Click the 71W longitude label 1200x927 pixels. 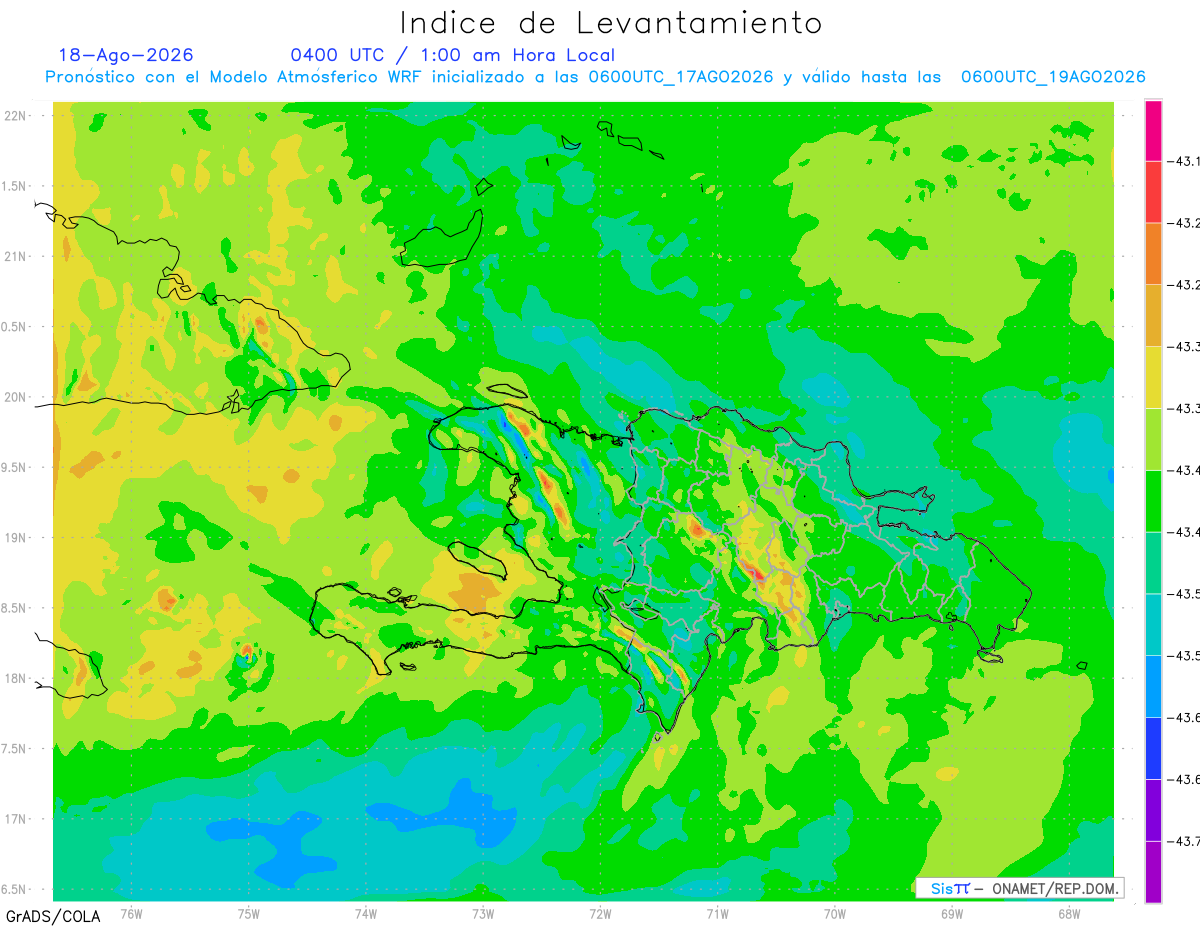pyautogui.click(x=717, y=914)
